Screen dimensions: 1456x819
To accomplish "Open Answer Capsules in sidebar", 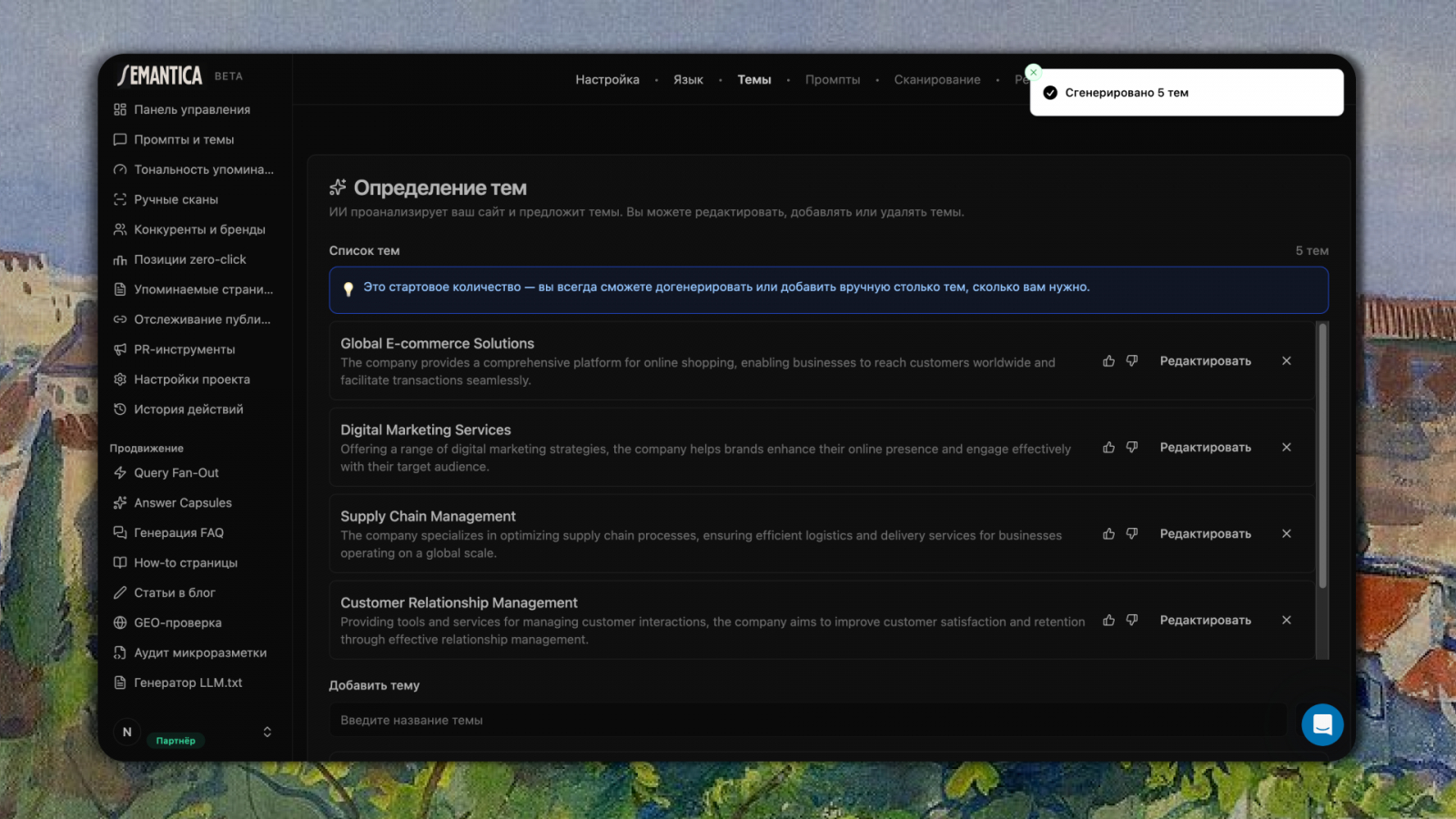I will [x=182, y=503].
